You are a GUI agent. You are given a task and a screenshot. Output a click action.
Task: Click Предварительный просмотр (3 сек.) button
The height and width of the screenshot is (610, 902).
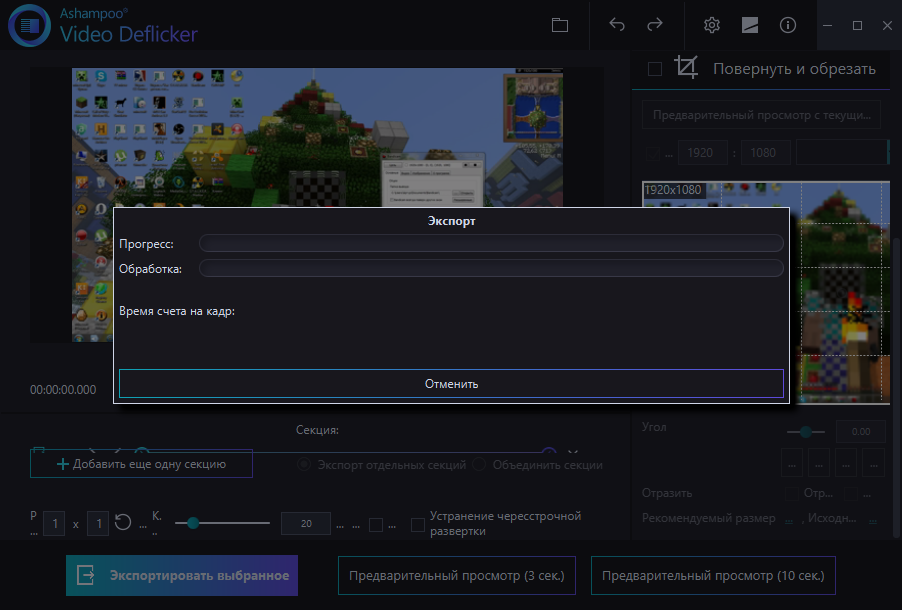457,575
